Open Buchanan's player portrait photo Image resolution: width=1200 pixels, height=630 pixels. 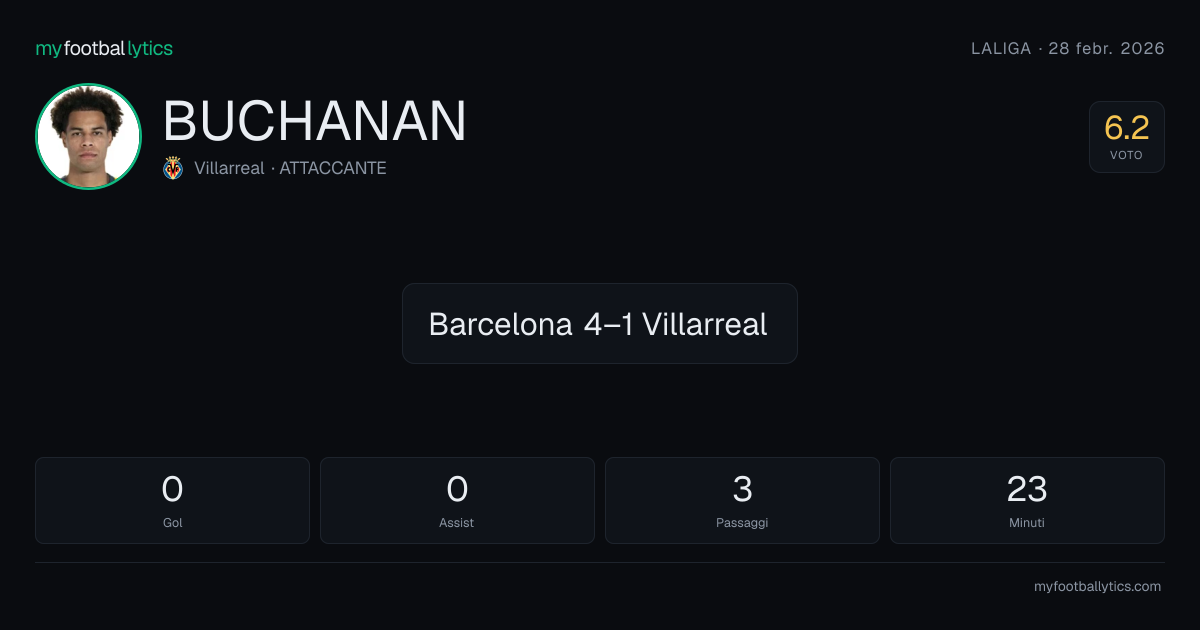click(88, 136)
